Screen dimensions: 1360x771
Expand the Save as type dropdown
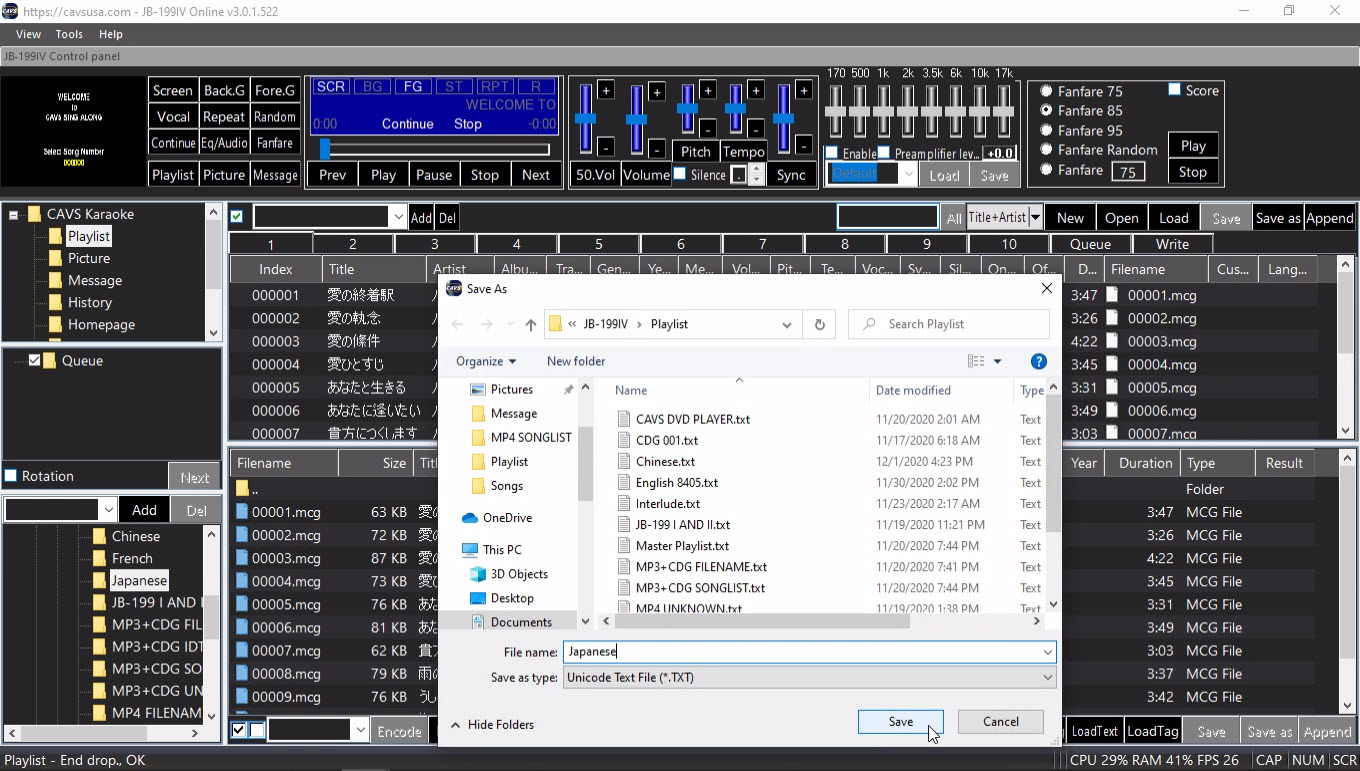click(1047, 677)
